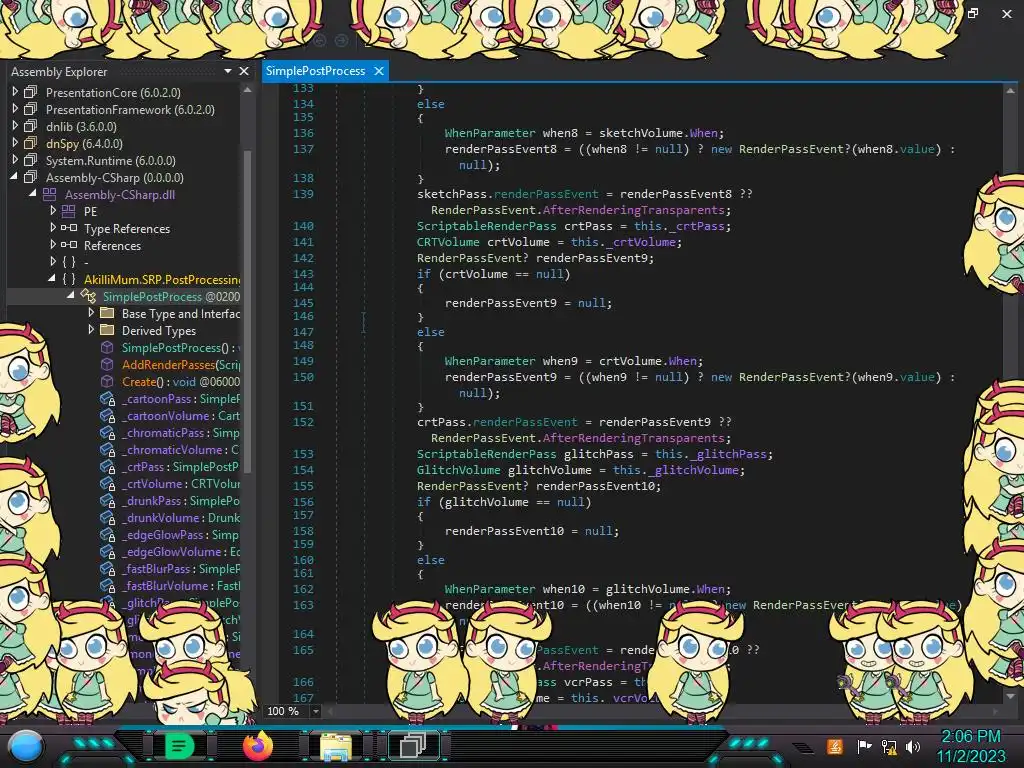Close the SimplePostProcess document tab
The width and height of the screenshot is (1024, 768).
(x=379, y=71)
